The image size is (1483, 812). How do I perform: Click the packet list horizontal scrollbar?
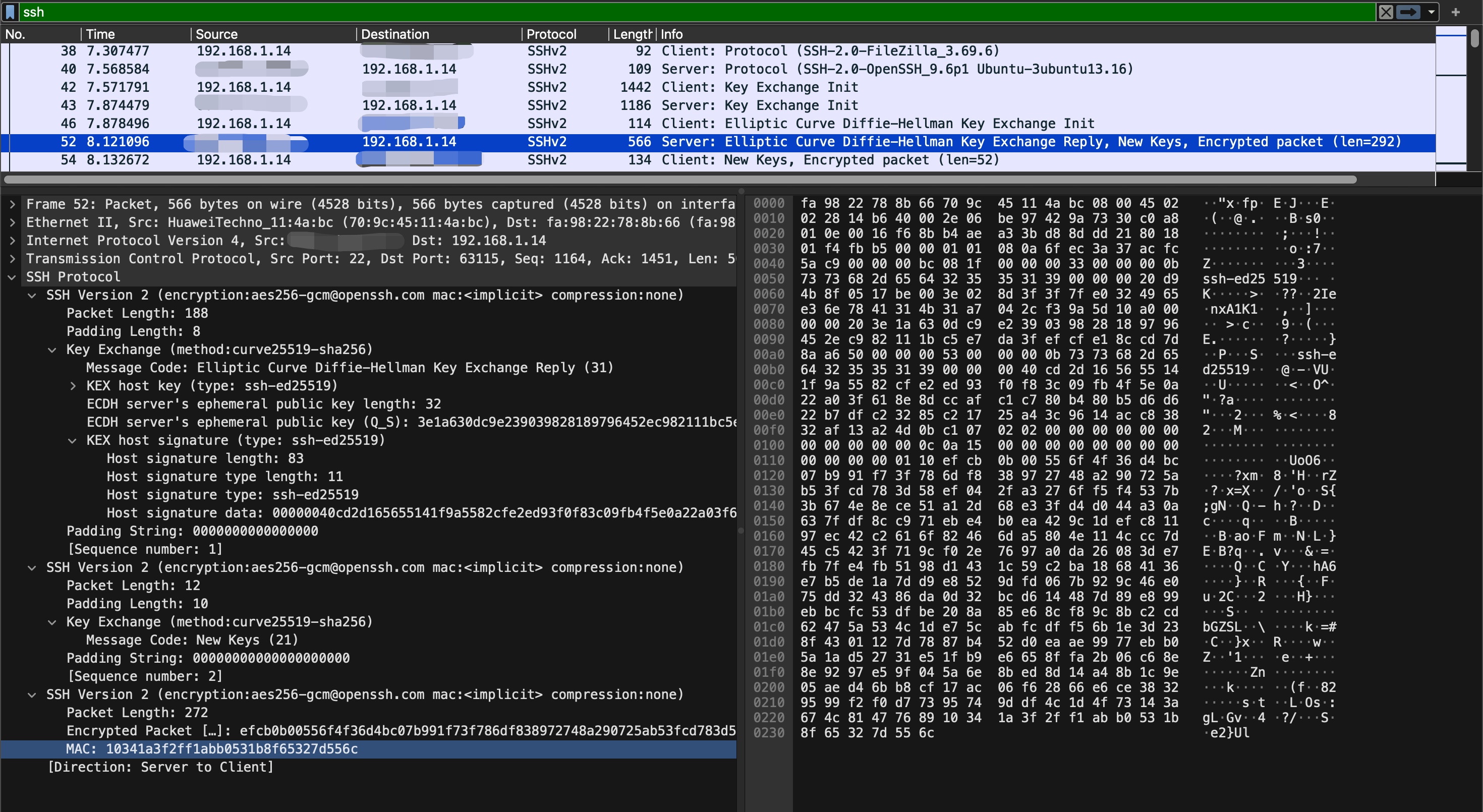pyautogui.click(x=680, y=180)
